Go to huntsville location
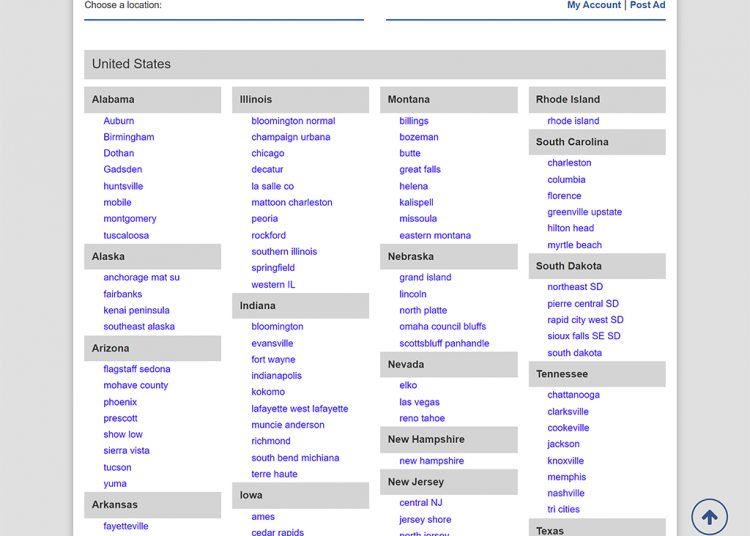 123,186
